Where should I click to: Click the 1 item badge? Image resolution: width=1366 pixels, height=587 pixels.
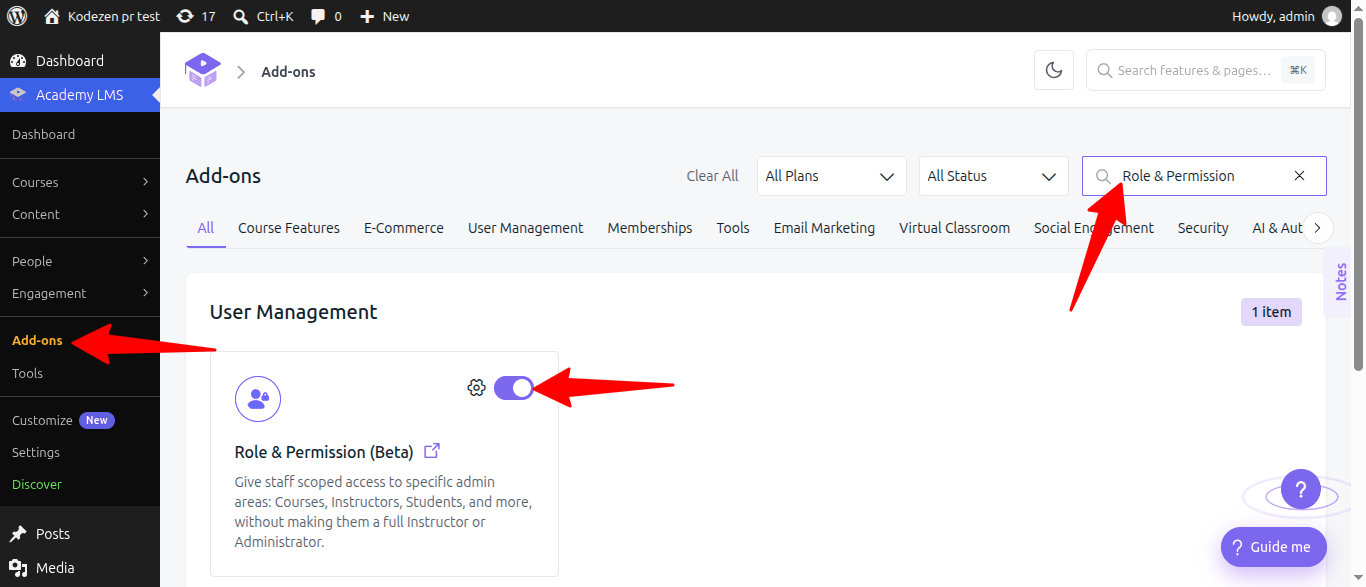click(1271, 312)
